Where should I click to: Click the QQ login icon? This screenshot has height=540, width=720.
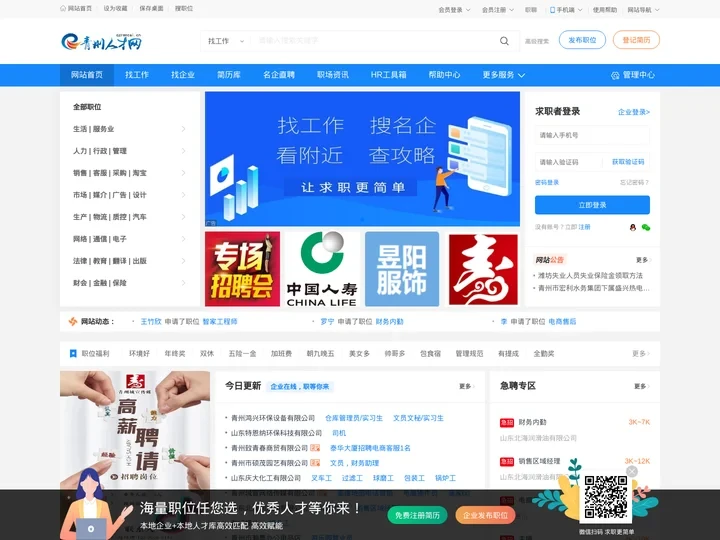click(633, 227)
